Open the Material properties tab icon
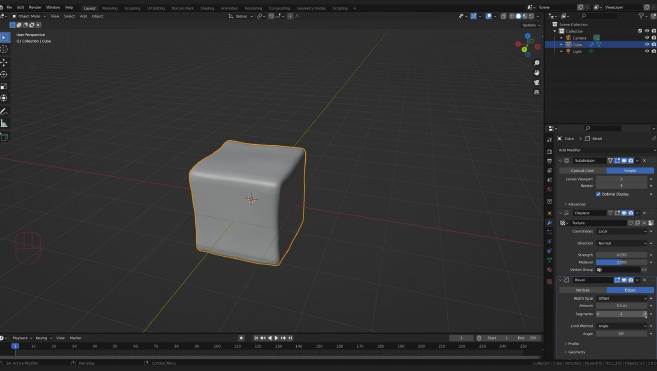 [x=549, y=270]
